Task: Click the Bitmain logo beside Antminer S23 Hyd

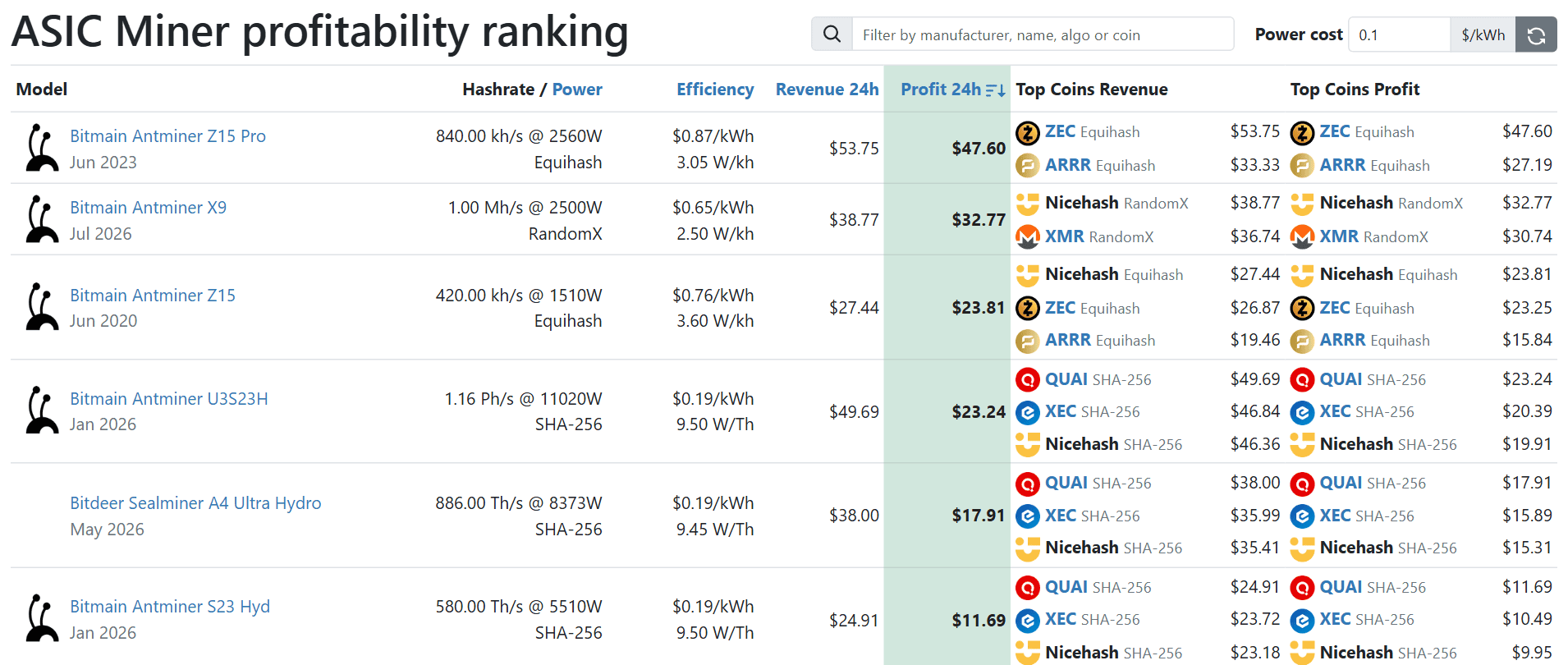Action: point(41,618)
